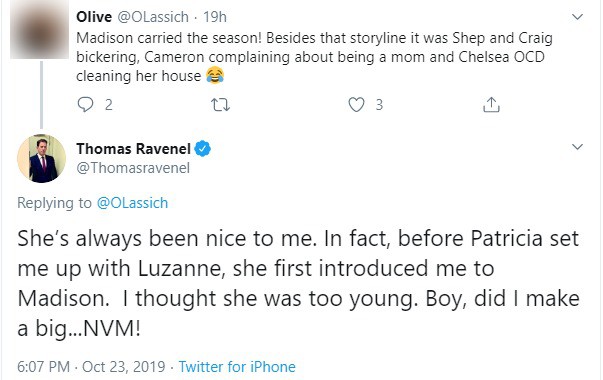
Task: Click the laughing emoji in Olive's tweet
Action: pos(215,75)
